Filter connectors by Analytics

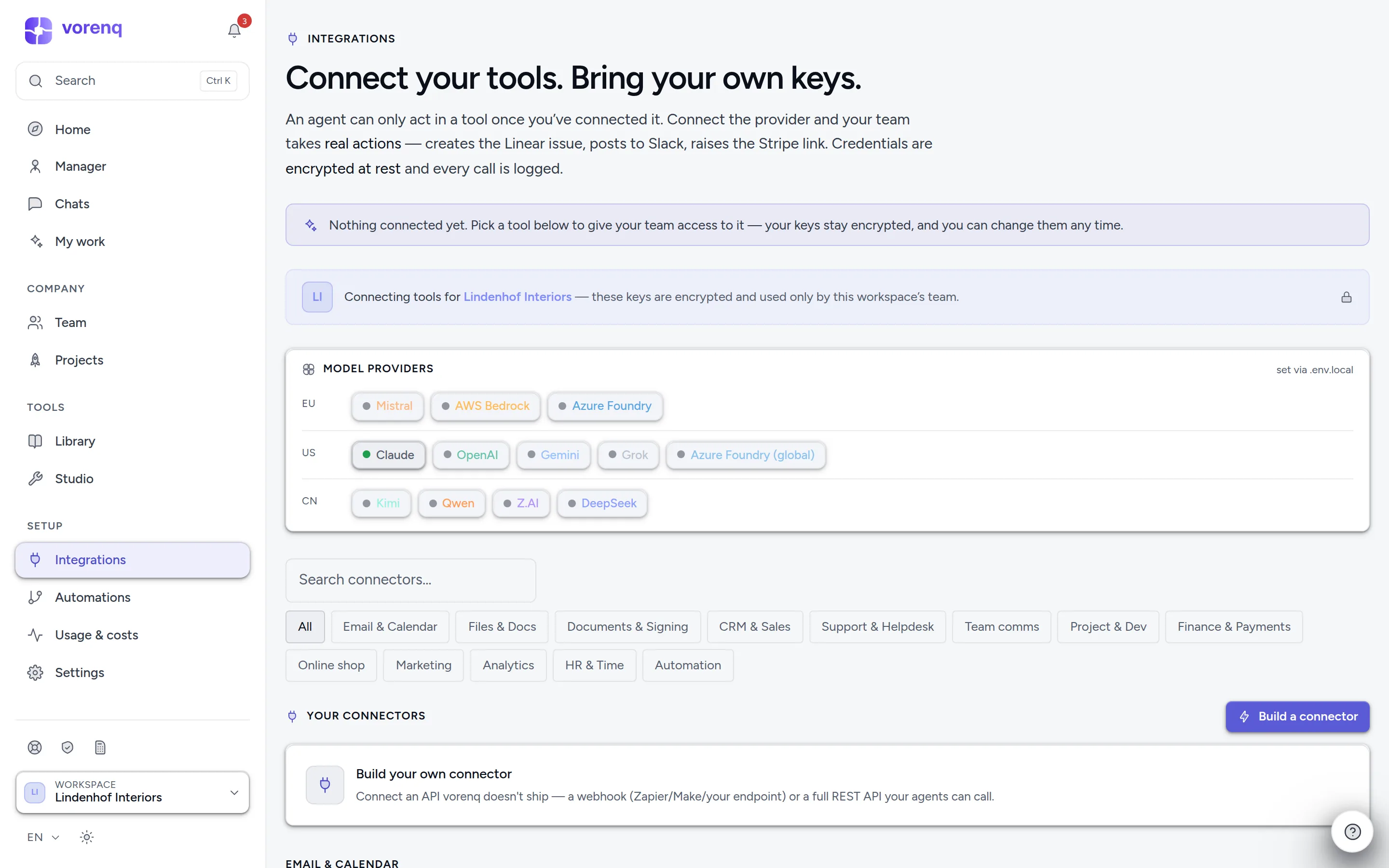(508, 665)
